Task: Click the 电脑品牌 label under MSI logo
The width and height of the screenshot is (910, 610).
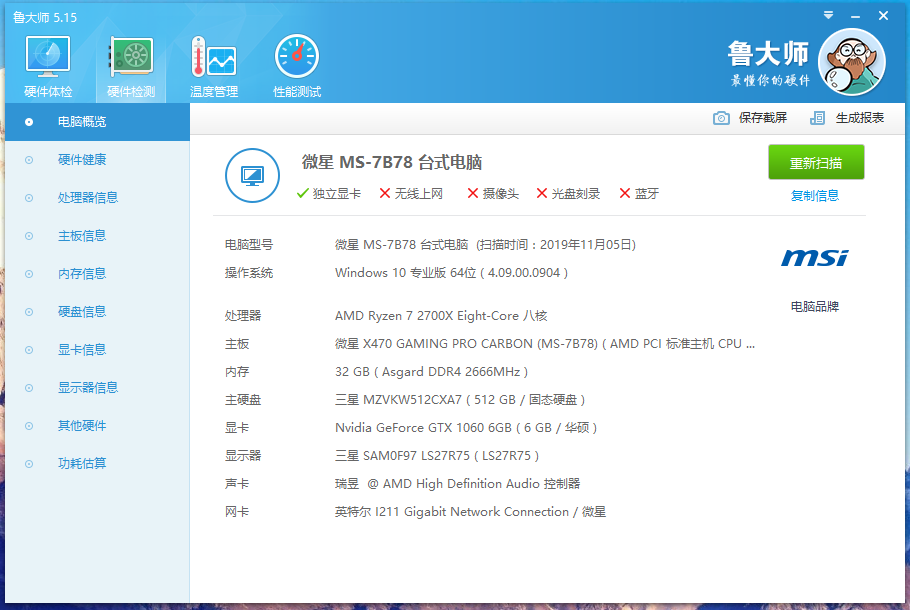Action: click(815, 307)
